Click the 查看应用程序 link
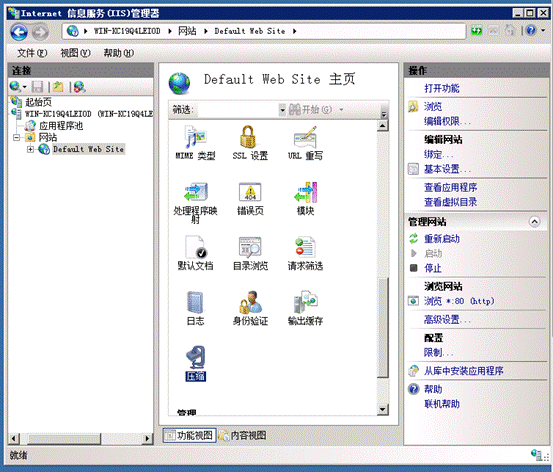Viewport: 553px width, 472px height. tap(450, 187)
